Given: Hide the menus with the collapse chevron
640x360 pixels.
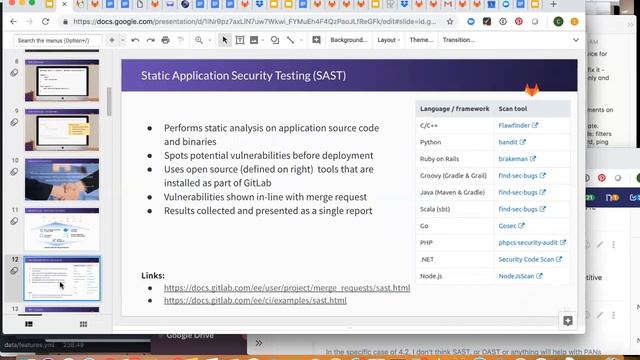Looking at the screenshot, I should pyautogui.click(x=576, y=40).
